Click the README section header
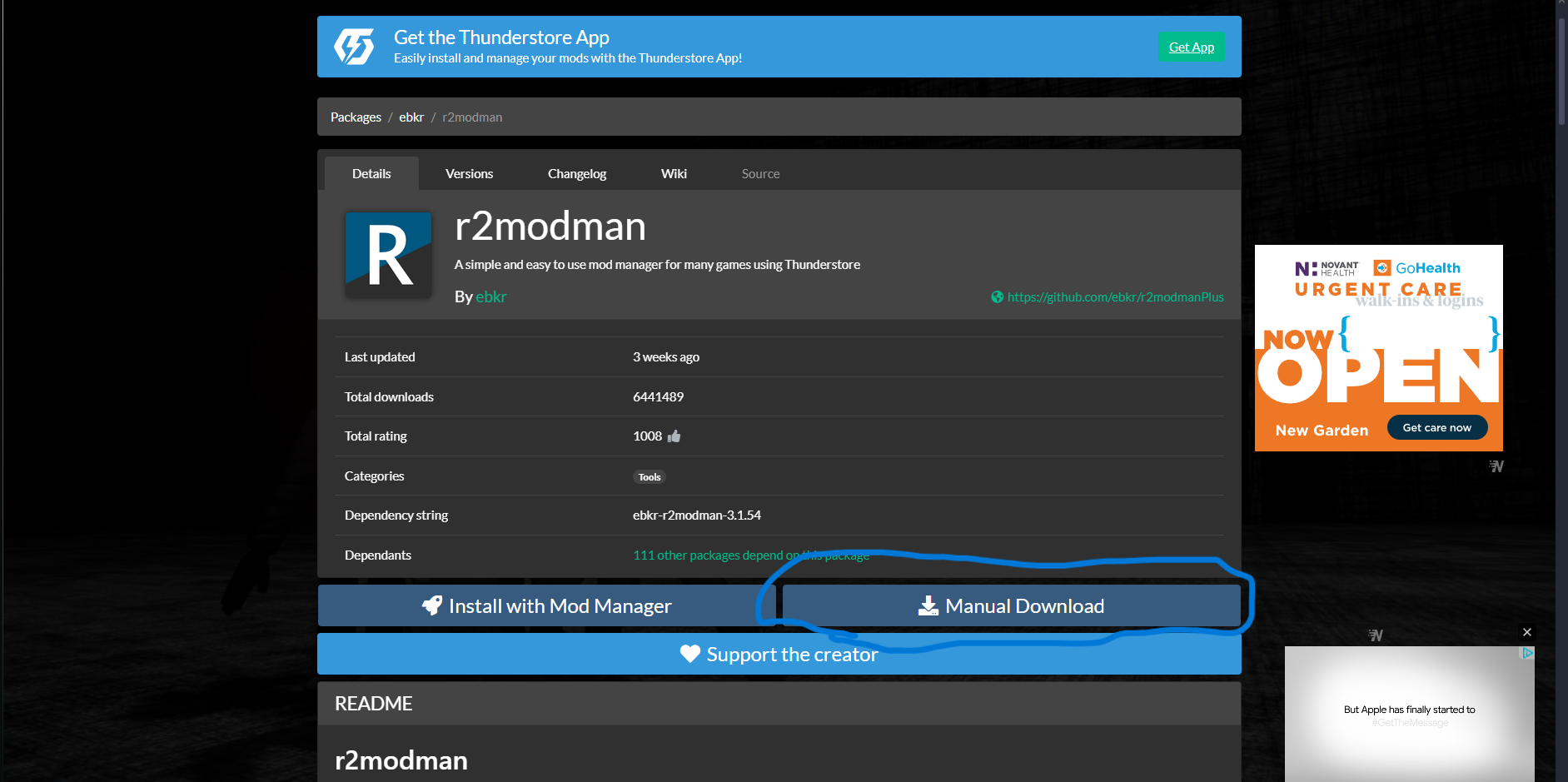This screenshot has height=782, width=1568. point(779,704)
